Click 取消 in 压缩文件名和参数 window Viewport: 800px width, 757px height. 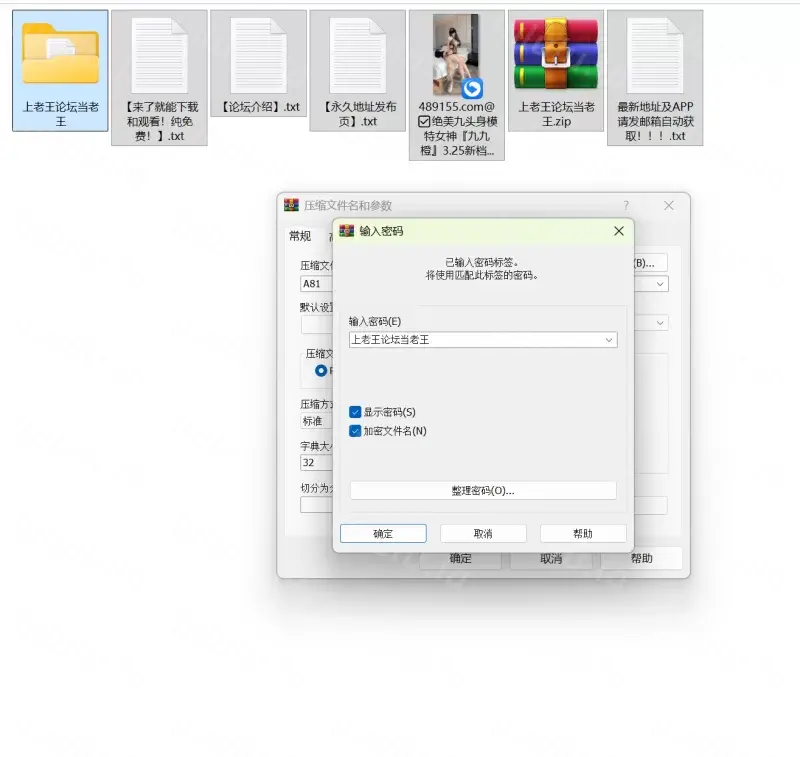point(551,559)
